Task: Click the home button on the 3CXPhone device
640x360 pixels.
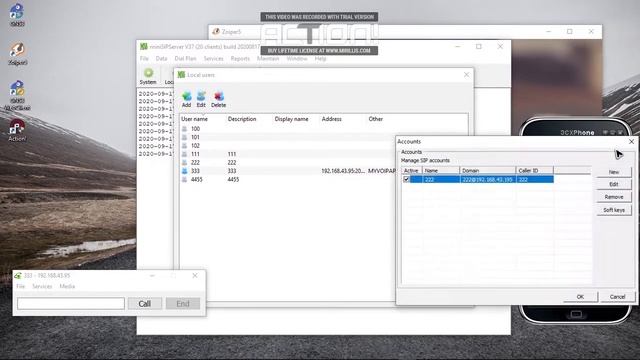Action: click(x=576, y=314)
